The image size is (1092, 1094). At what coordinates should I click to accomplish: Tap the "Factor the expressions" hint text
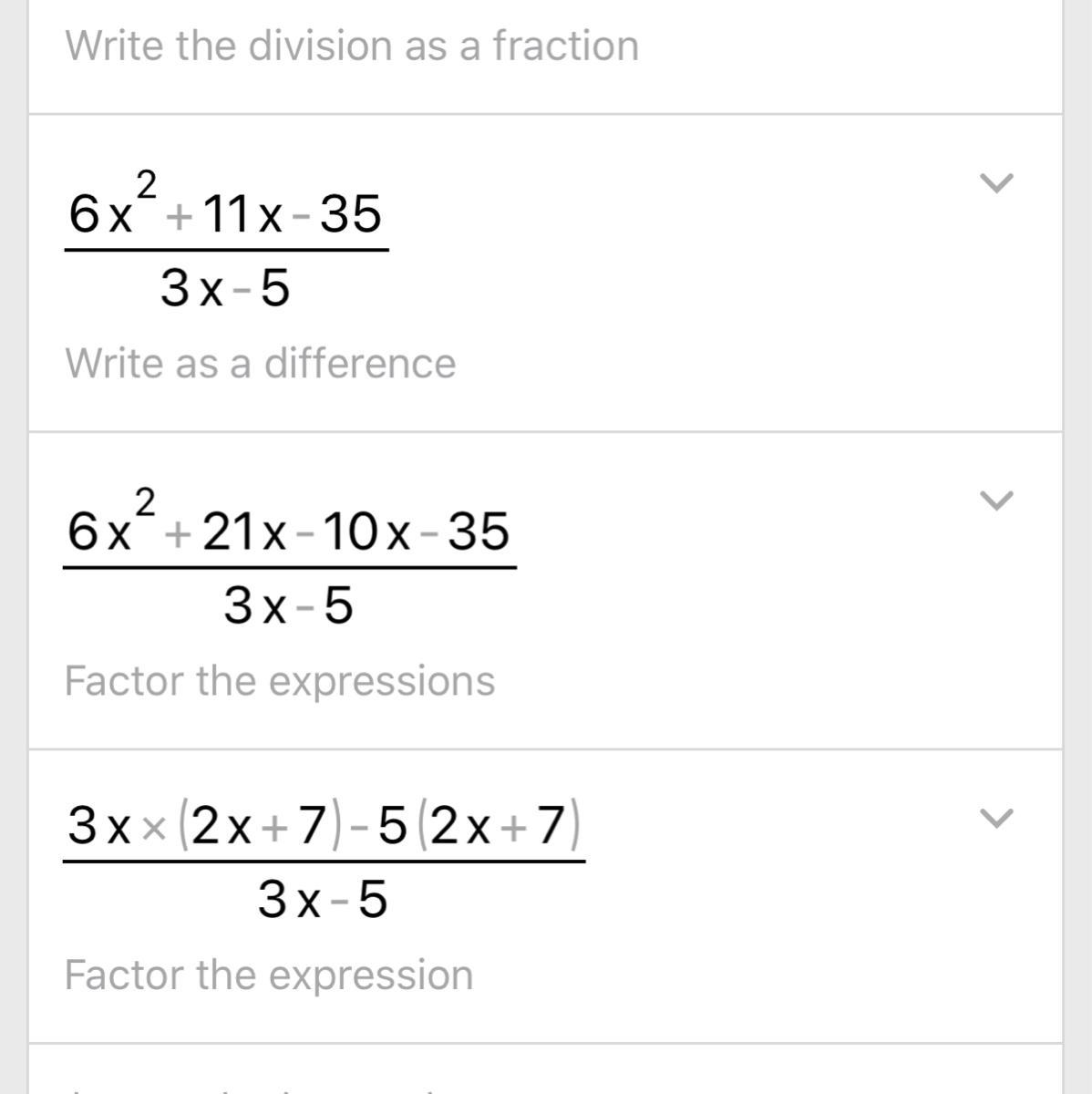click(x=280, y=680)
